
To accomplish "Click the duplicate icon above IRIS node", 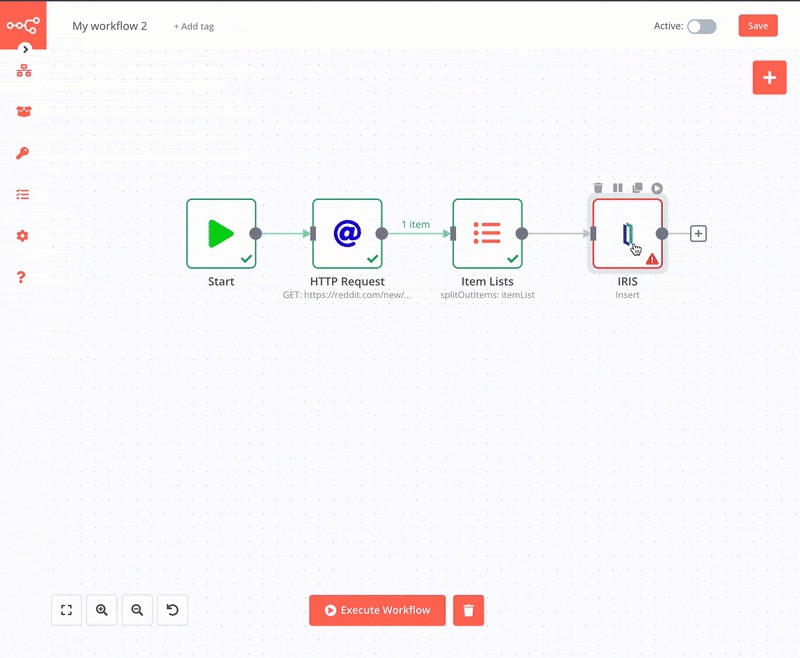I will coord(637,188).
